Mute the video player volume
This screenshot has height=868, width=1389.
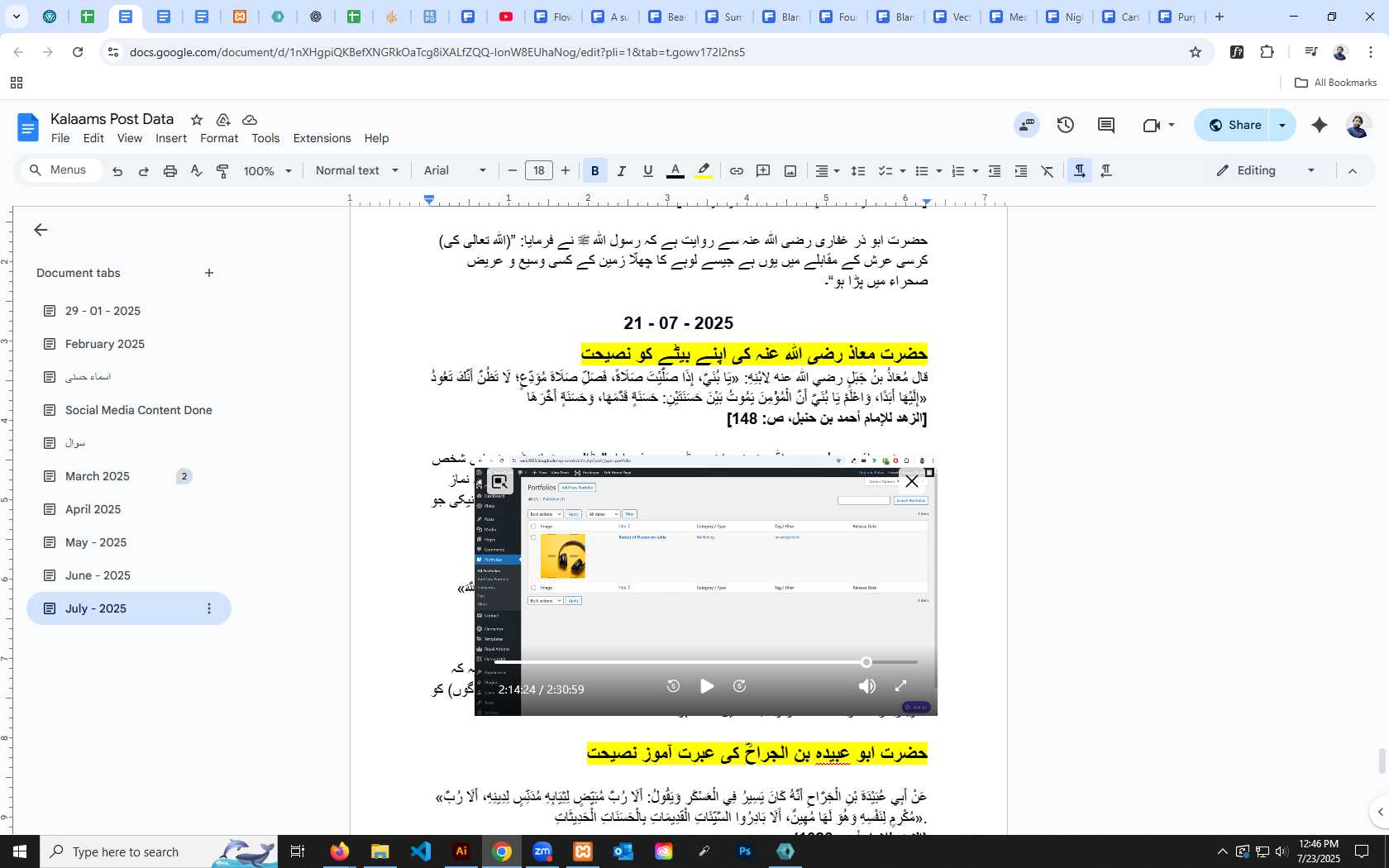point(866,686)
